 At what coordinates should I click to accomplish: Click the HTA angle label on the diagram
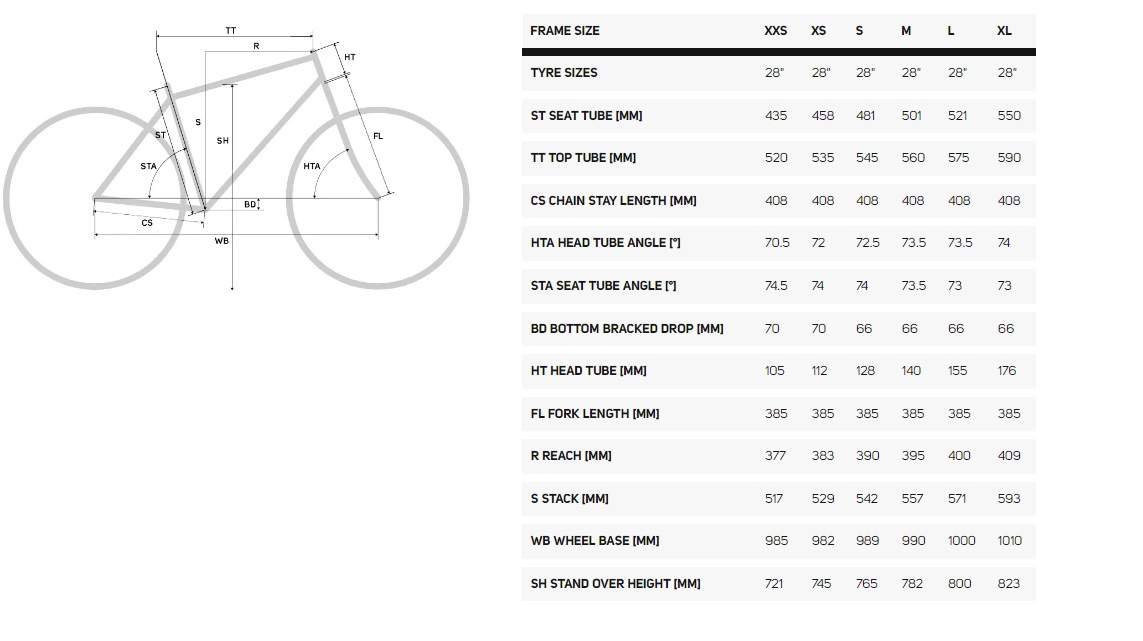(x=312, y=166)
